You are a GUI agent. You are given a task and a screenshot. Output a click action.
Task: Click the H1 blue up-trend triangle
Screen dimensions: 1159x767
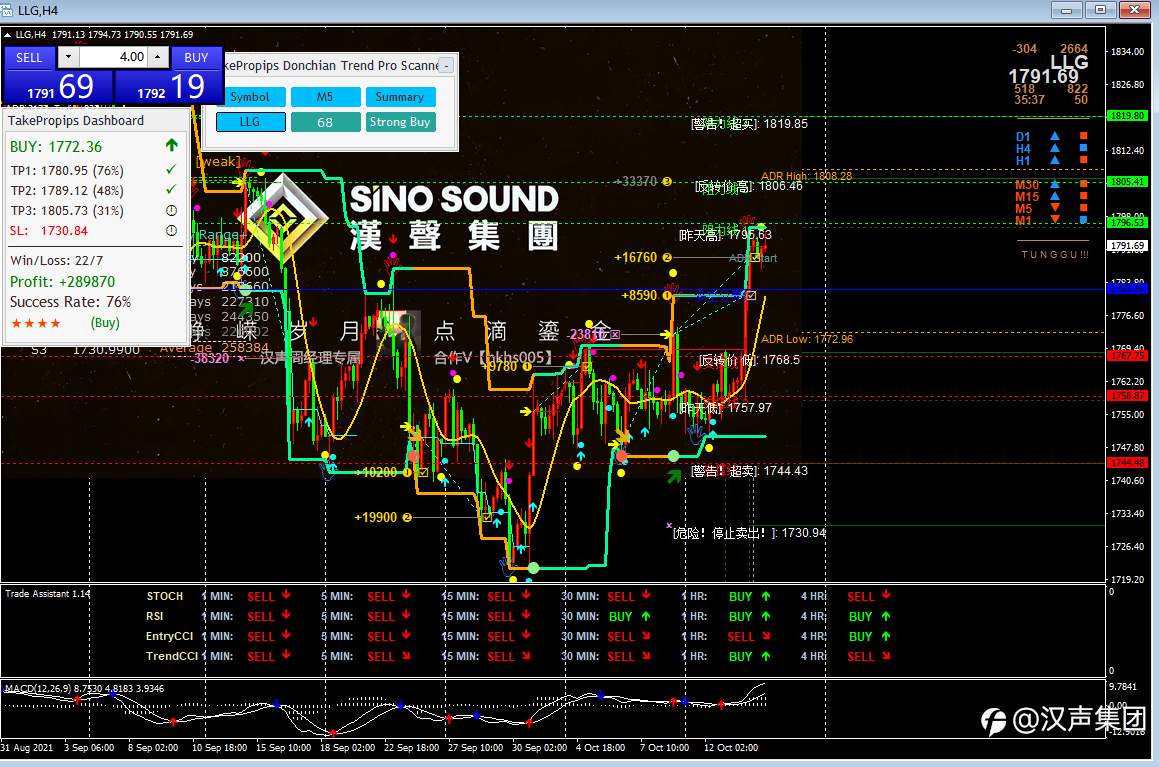tap(1055, 160)
